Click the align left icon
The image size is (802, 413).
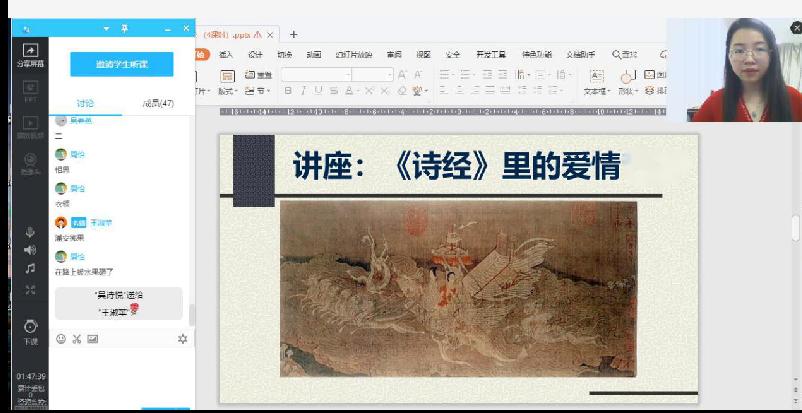(x=444, y=91)
